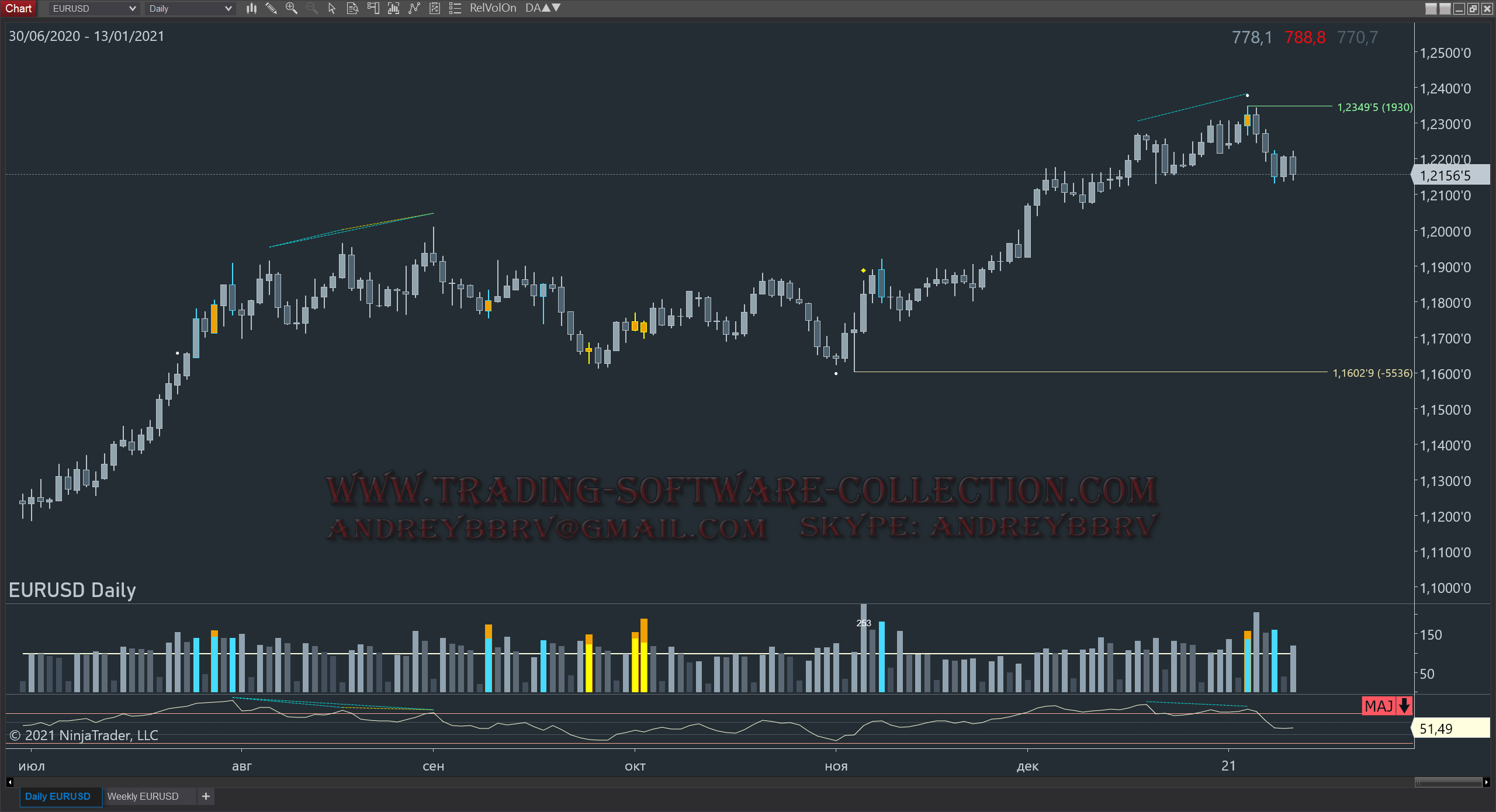Click the scrollbar left arrow
Screen dimensions: 1496x812
9,782
